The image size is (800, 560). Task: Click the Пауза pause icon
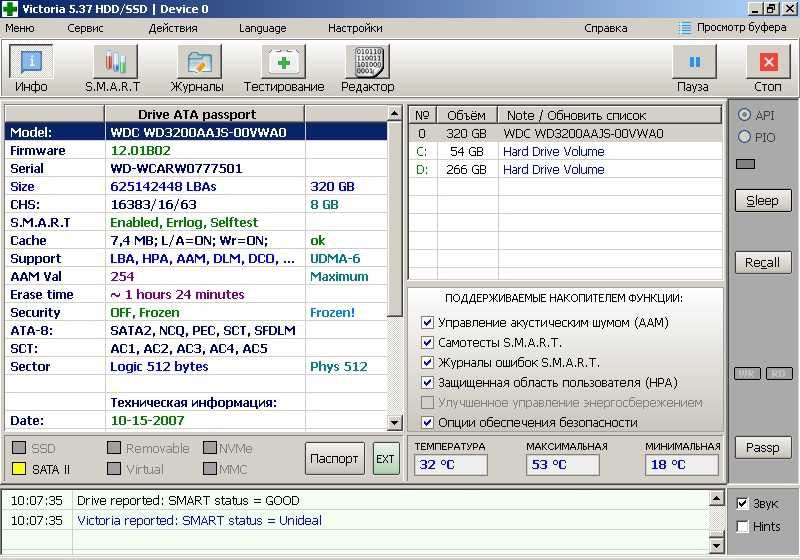click(x=694, y=62)
